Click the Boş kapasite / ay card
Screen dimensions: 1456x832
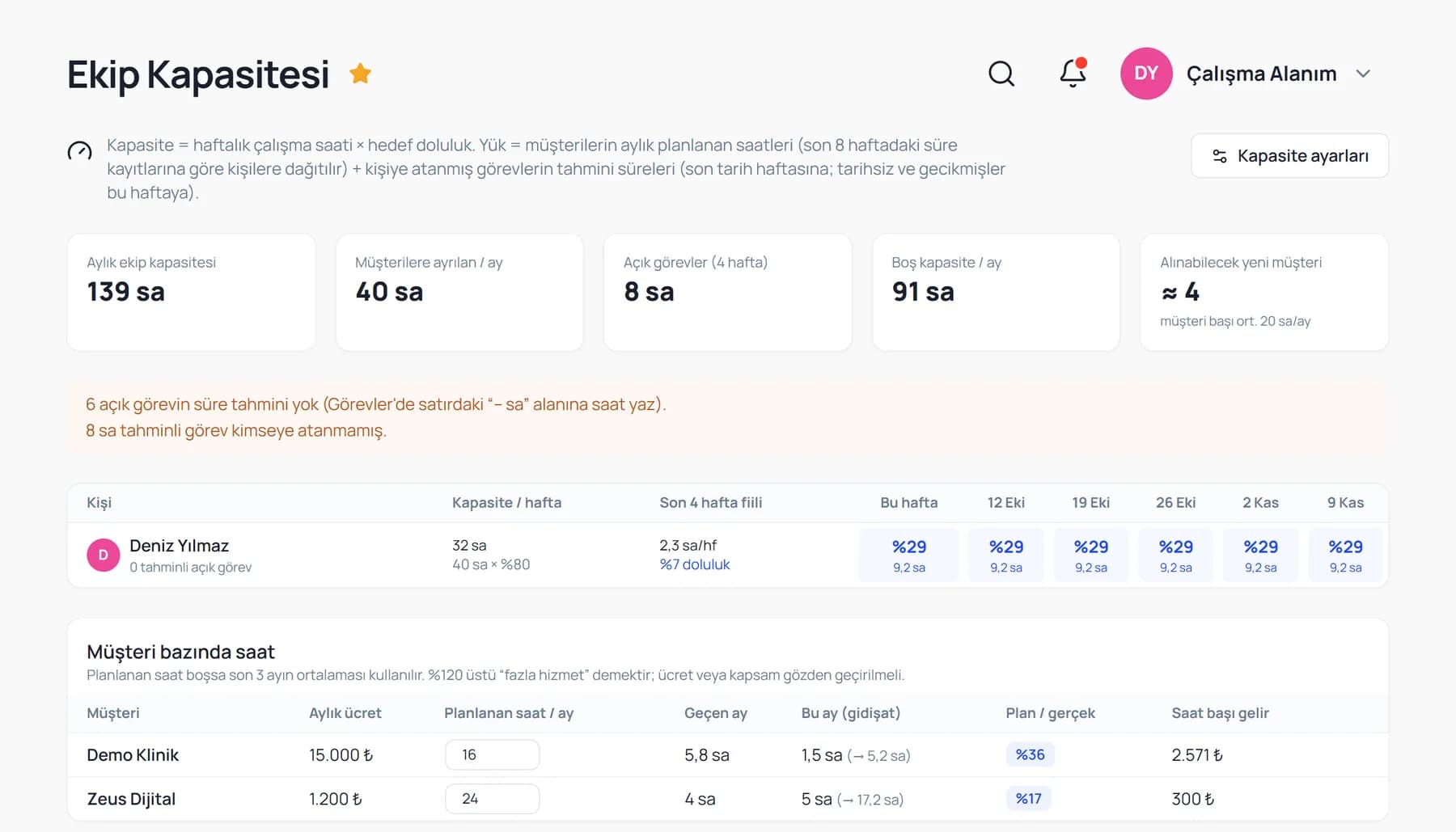click(996, 292)
